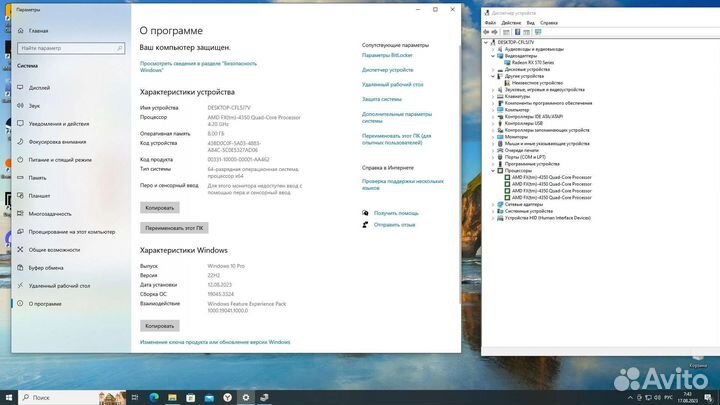The image size is (720, 405).
Task: Select Неизвестное устройство in Device Manager
Action: [x=537, y=83]
